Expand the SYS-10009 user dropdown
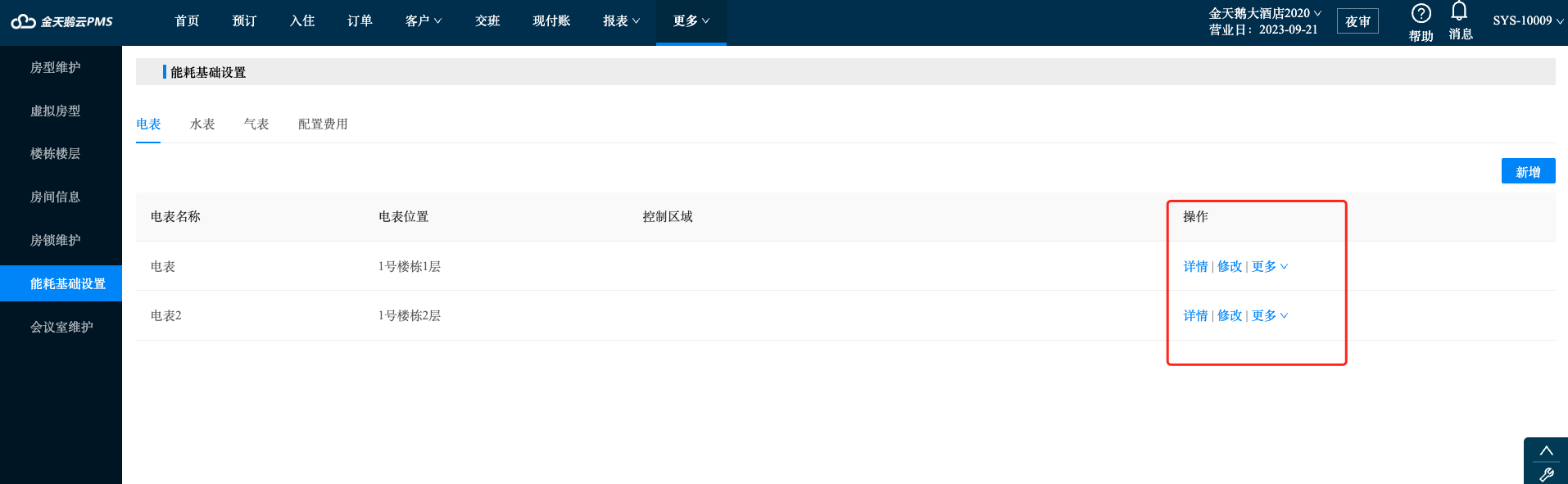This screenshot has height=484, width=1568. coord(1528,20)
